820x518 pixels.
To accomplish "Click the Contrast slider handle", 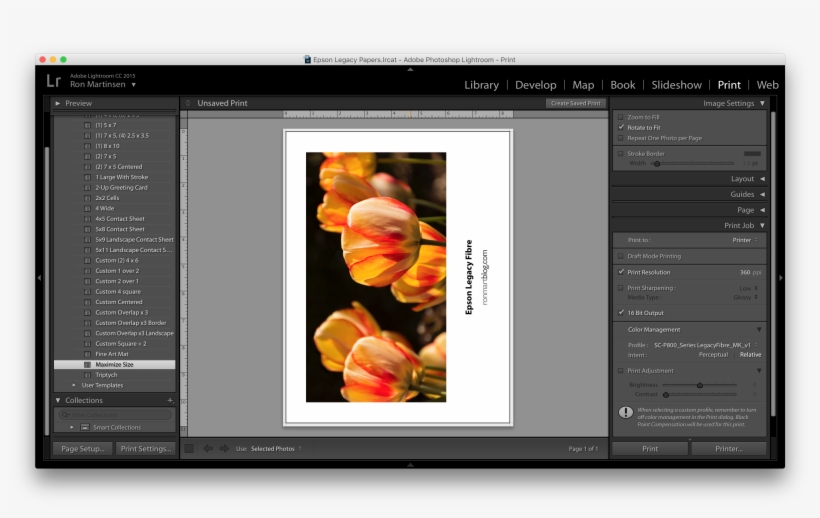I will coord(666,395).
